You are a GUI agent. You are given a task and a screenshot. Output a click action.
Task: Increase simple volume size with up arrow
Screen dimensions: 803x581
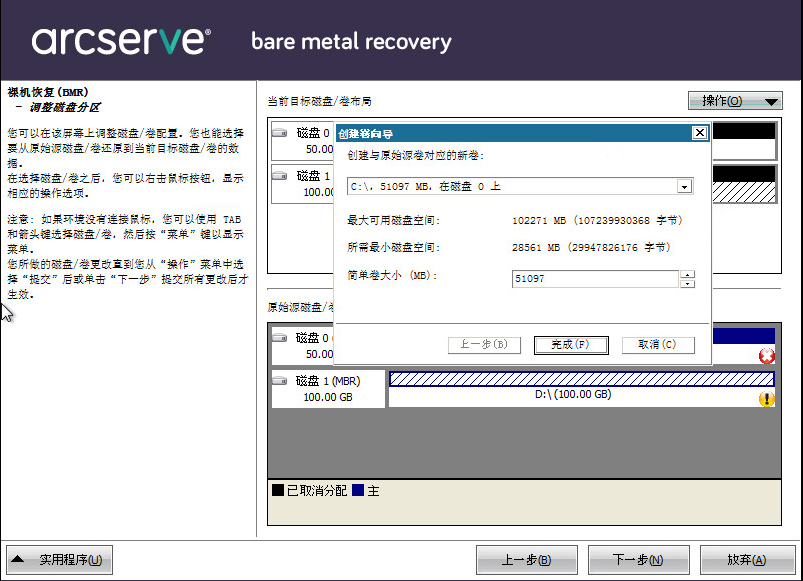(x=687, y=274)
